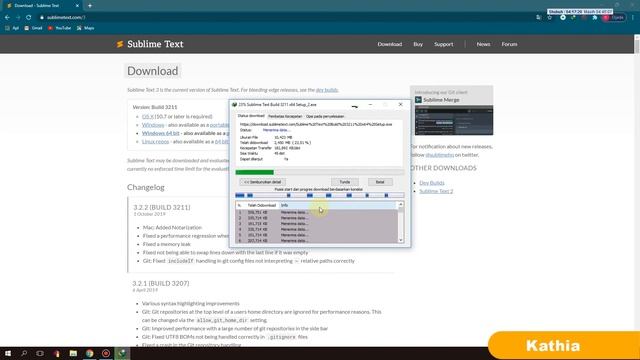Open the Buy nav menu item
The image size is (640, 360).
(x=418, y=44)
